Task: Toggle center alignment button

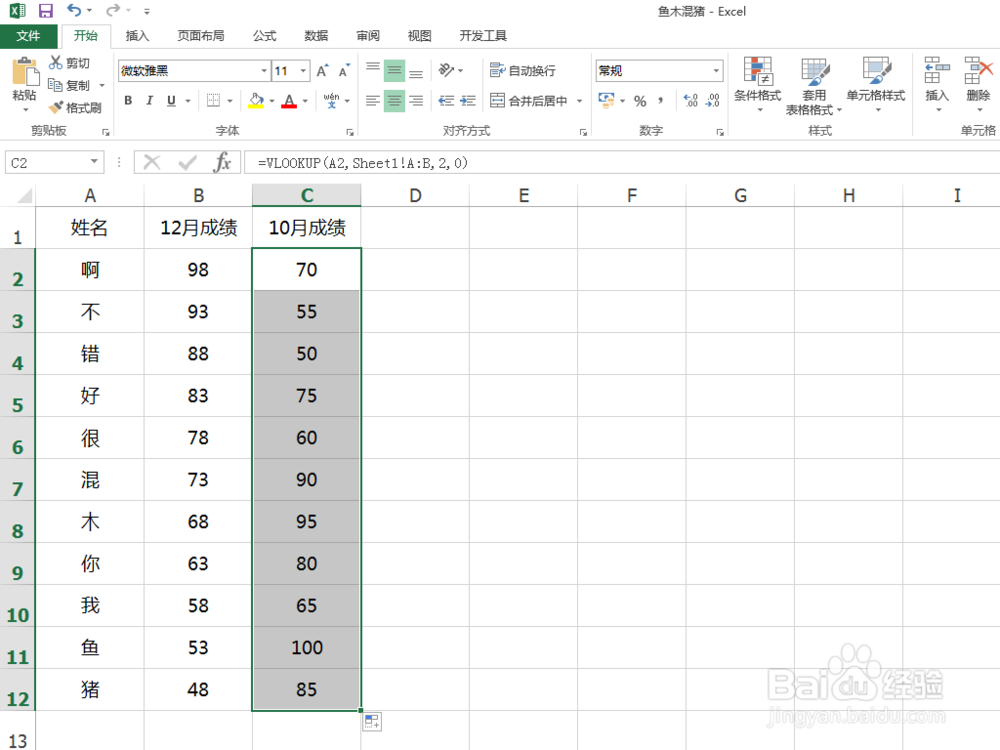Action: 394,100
